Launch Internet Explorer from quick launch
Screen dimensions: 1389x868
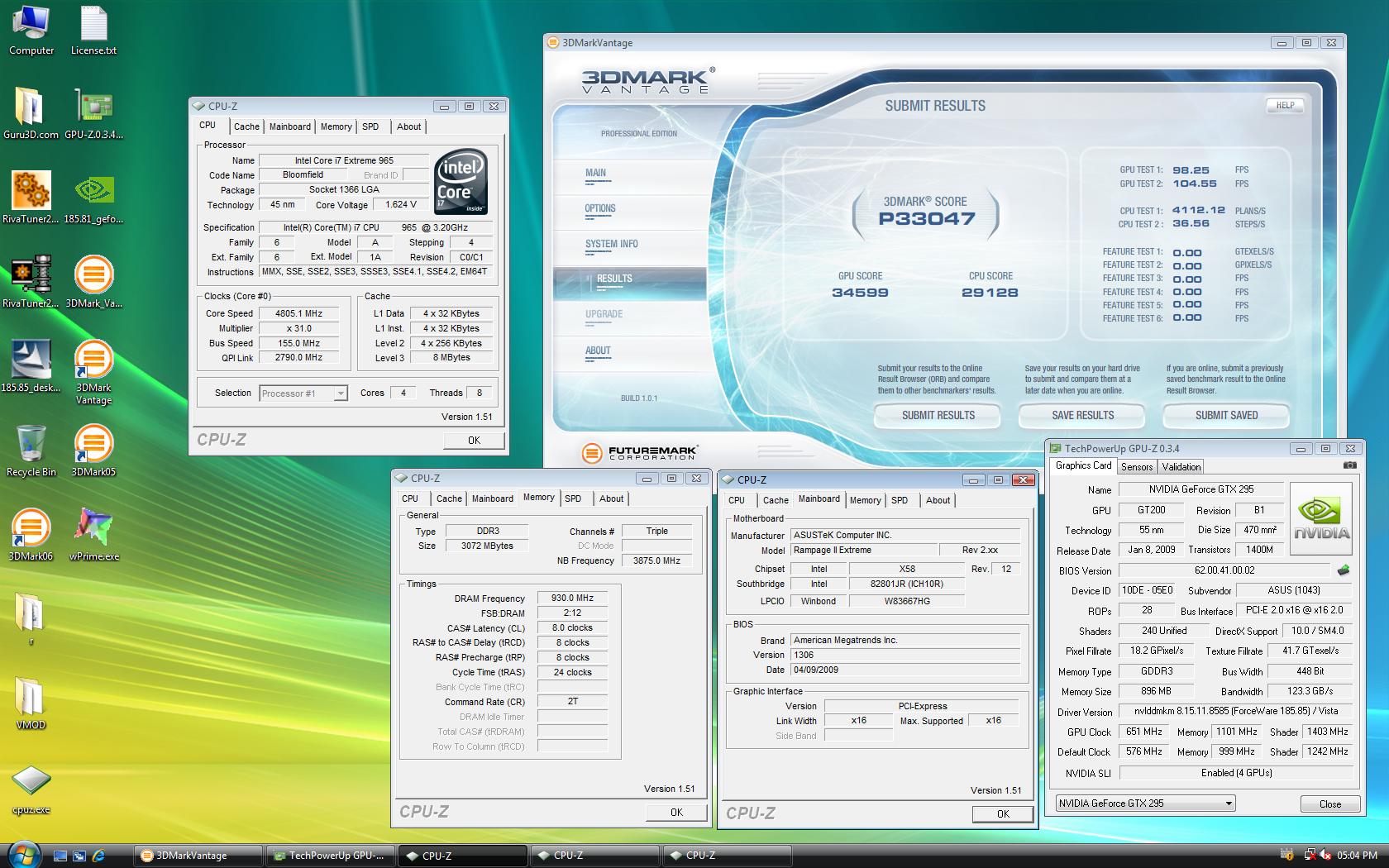[x=98, y=856]
